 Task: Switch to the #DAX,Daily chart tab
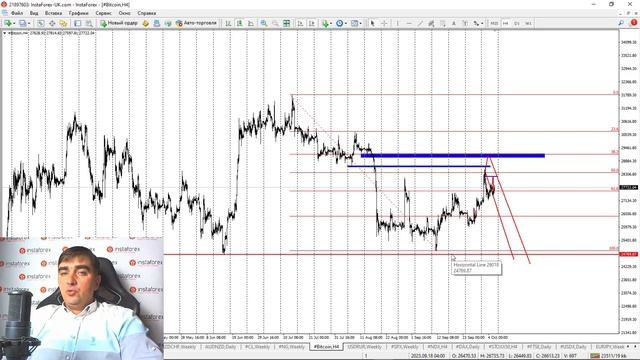[x=467, y=347]
